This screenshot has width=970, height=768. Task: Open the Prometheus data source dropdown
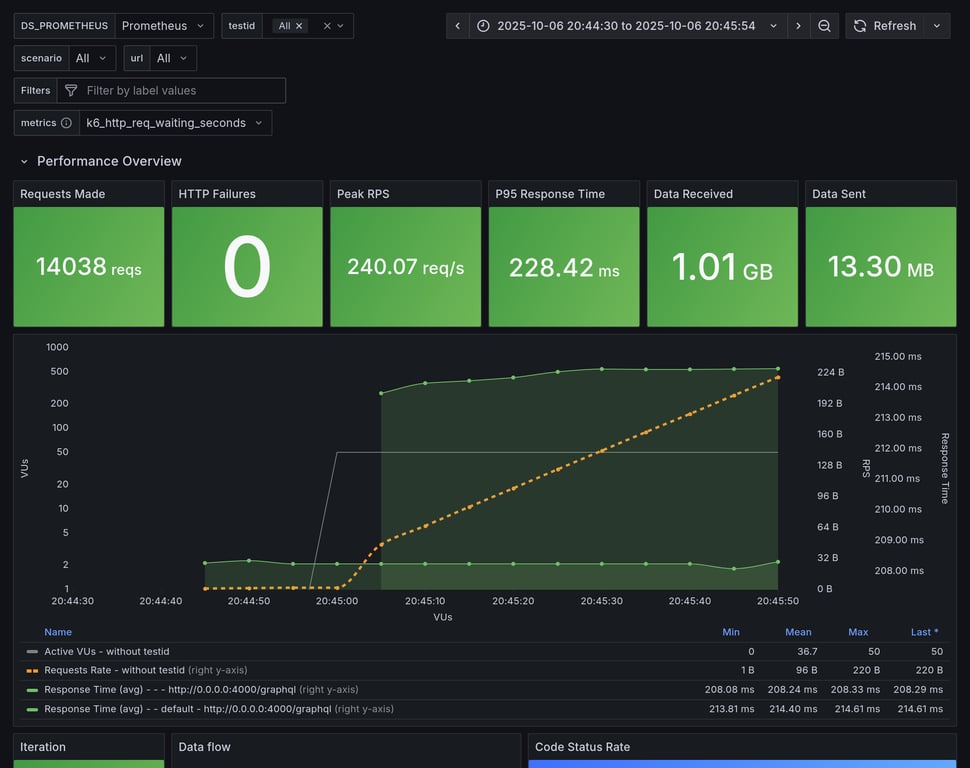coord(164,26)
